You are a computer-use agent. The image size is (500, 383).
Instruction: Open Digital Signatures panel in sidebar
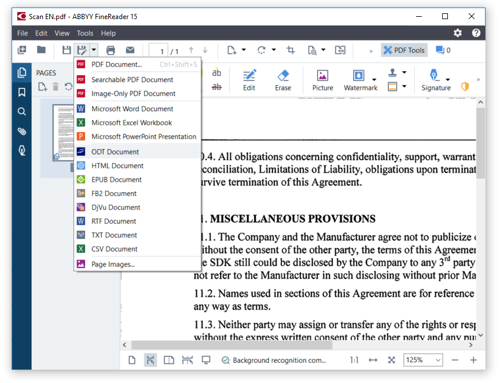click(x=22, y=151)
